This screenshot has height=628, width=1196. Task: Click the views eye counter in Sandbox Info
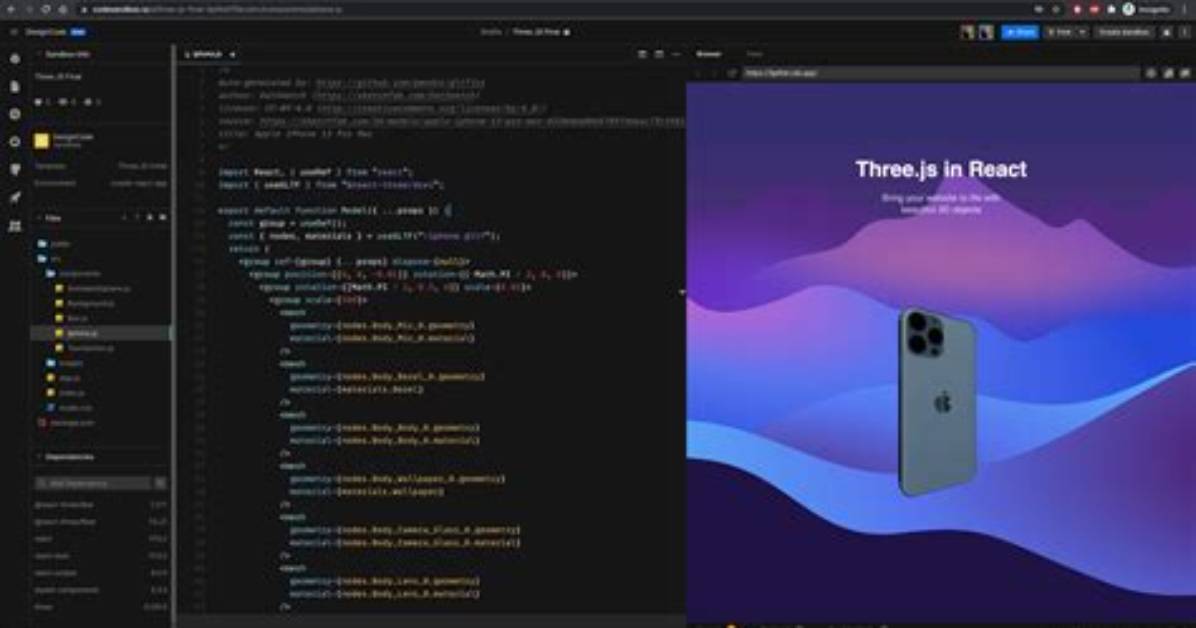[x=67, y=101]
